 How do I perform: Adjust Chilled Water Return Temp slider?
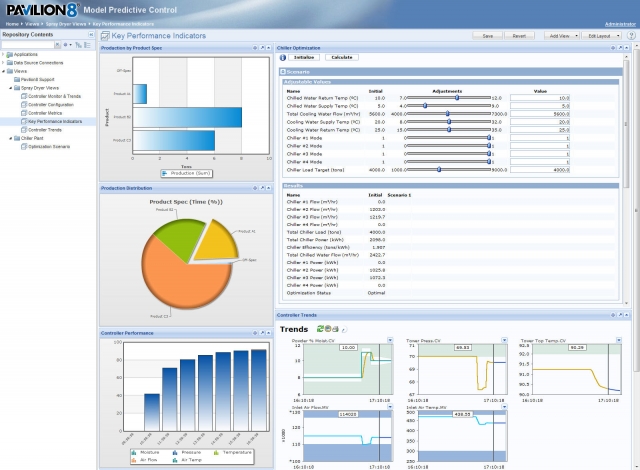(x=457, y=98)
